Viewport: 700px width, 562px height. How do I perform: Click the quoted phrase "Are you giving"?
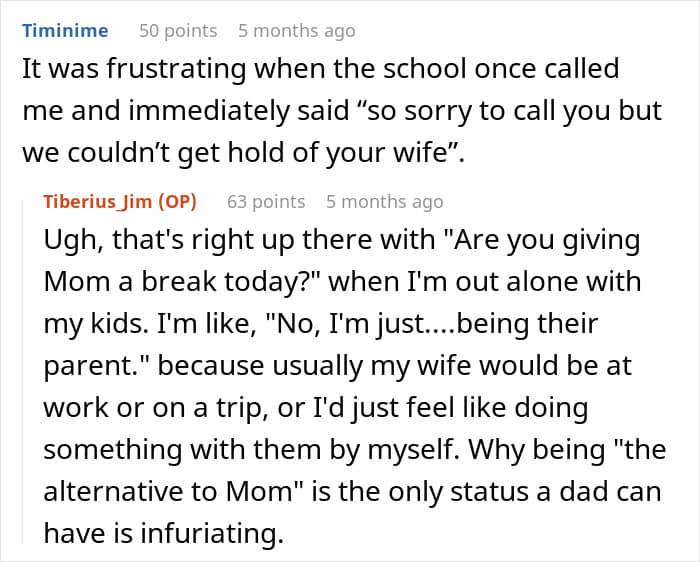[x=548, y=240]
